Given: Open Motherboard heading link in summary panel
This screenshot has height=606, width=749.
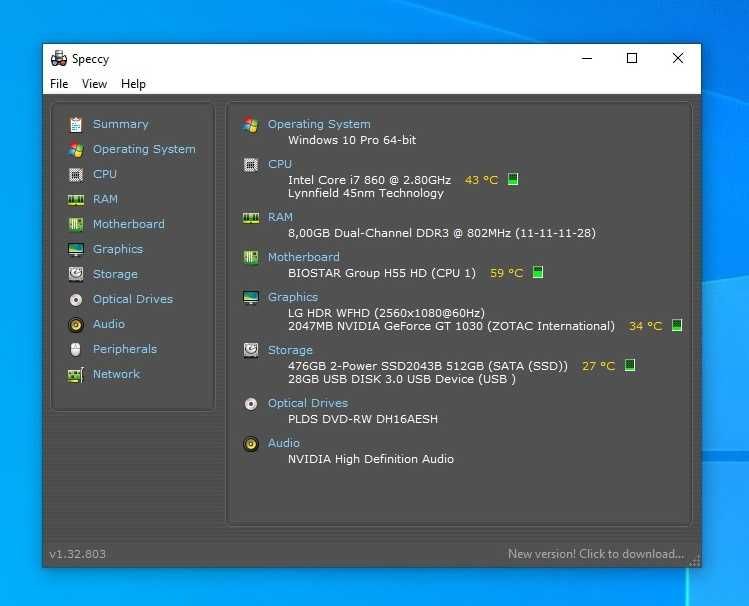Looking at the screenshot, I should [303, 257].
